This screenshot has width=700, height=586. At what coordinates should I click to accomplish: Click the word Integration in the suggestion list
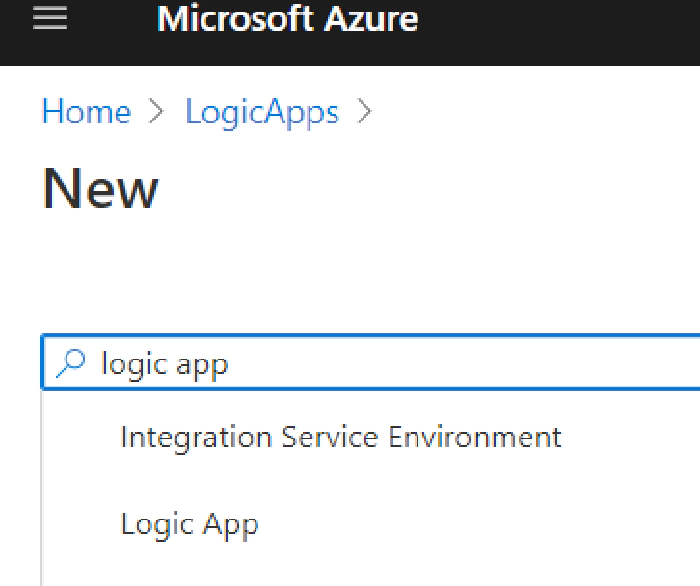196,438
